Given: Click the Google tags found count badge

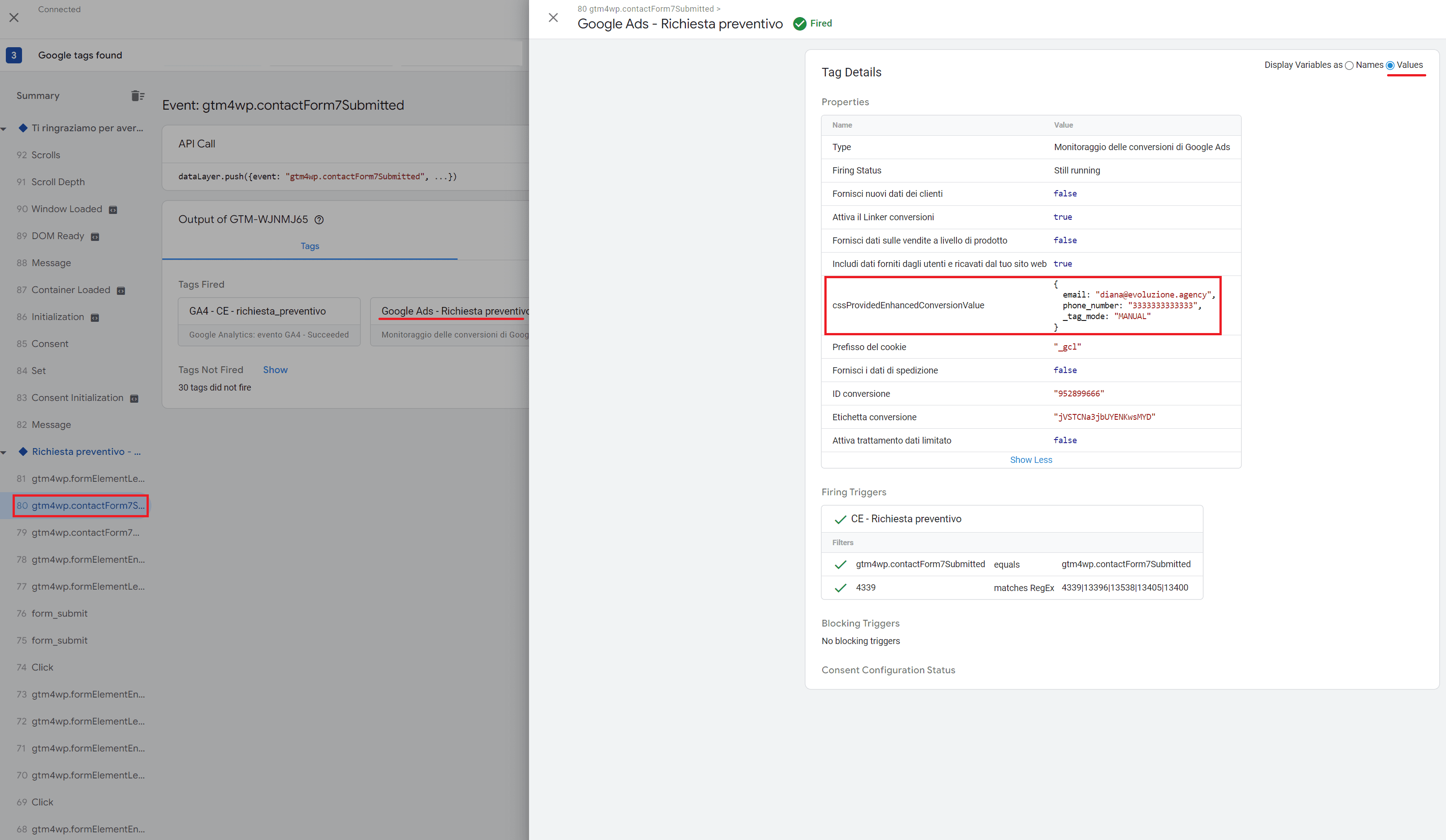Looking at the screenshot, I should (x=14, y=55).
